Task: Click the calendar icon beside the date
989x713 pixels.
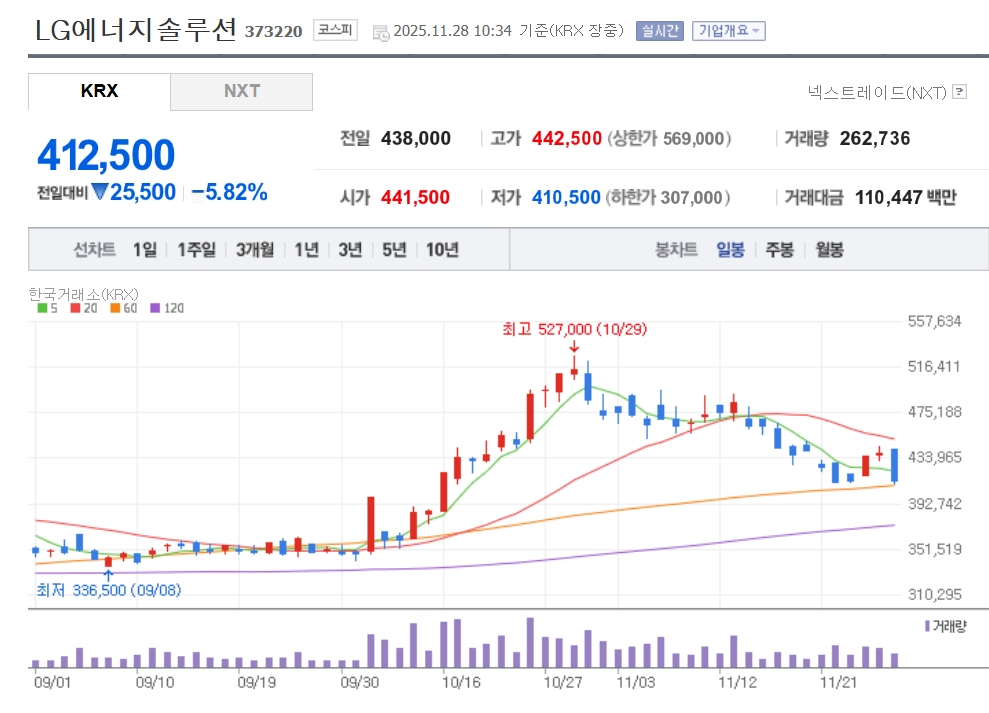Action: click(381, 32)
